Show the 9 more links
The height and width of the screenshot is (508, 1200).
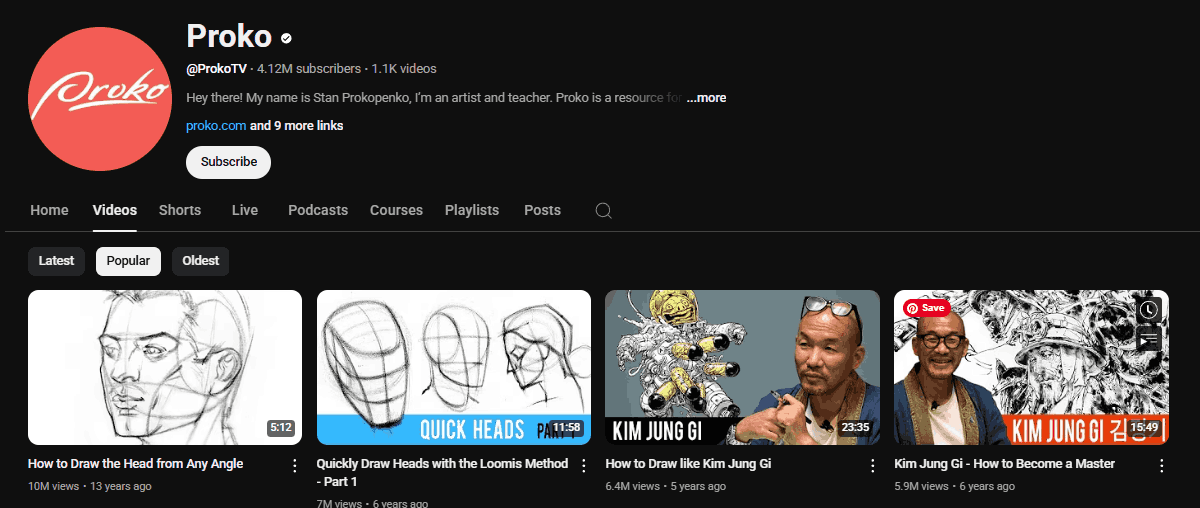point(297,126)
